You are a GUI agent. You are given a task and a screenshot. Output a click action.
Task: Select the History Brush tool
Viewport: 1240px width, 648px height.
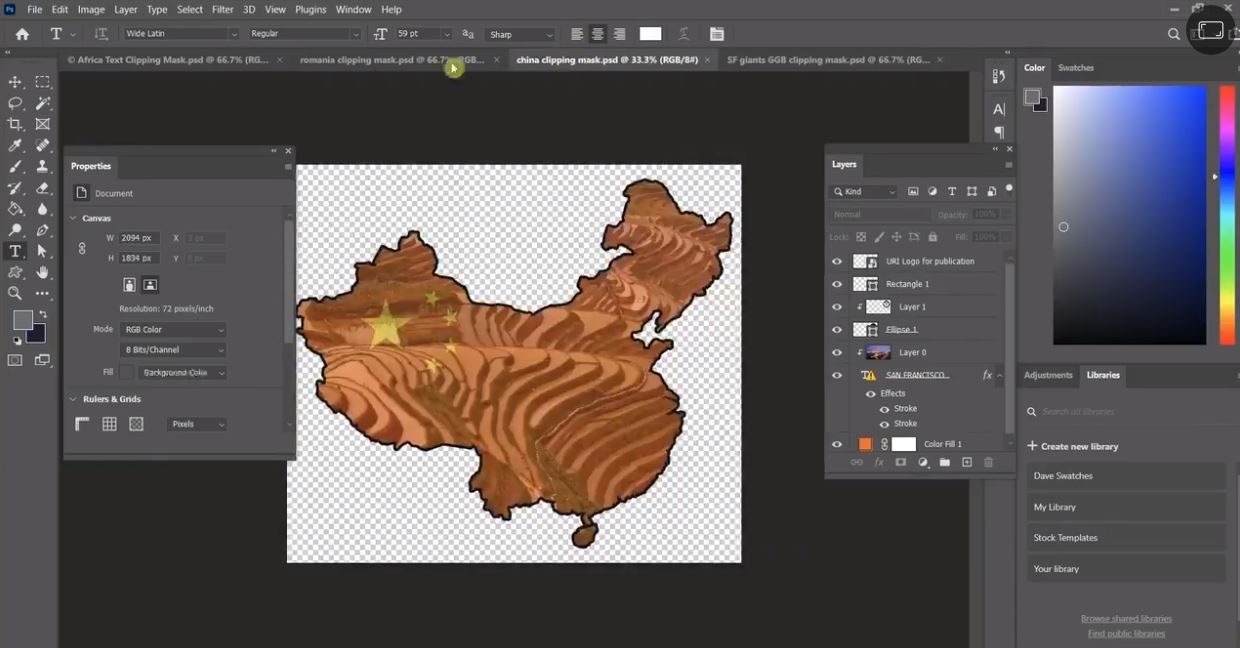[x=15, y=188]
